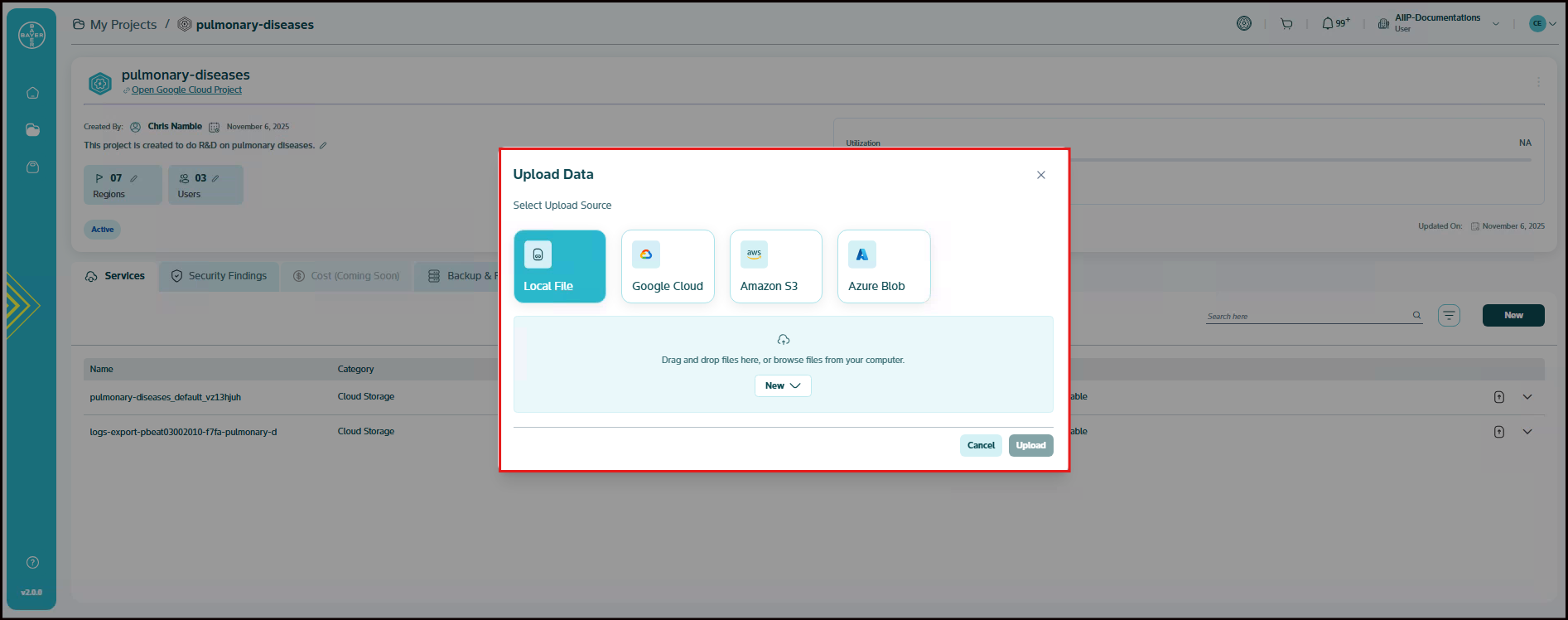Cancel the Upload Data dialog

click(x=981, y=446)
